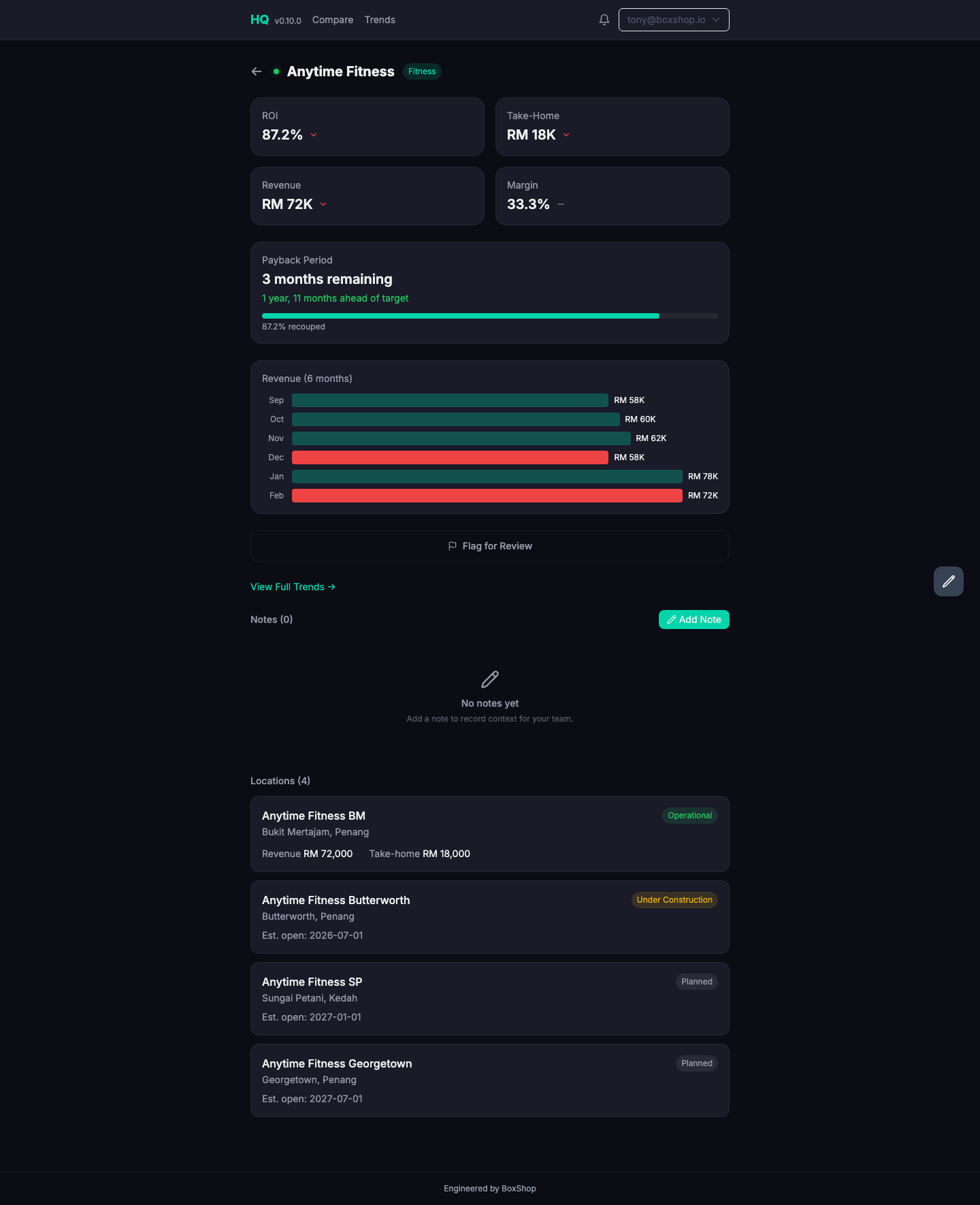Click the Anytime Fitness page title
980x1205 pixels.
click(341, 71)
